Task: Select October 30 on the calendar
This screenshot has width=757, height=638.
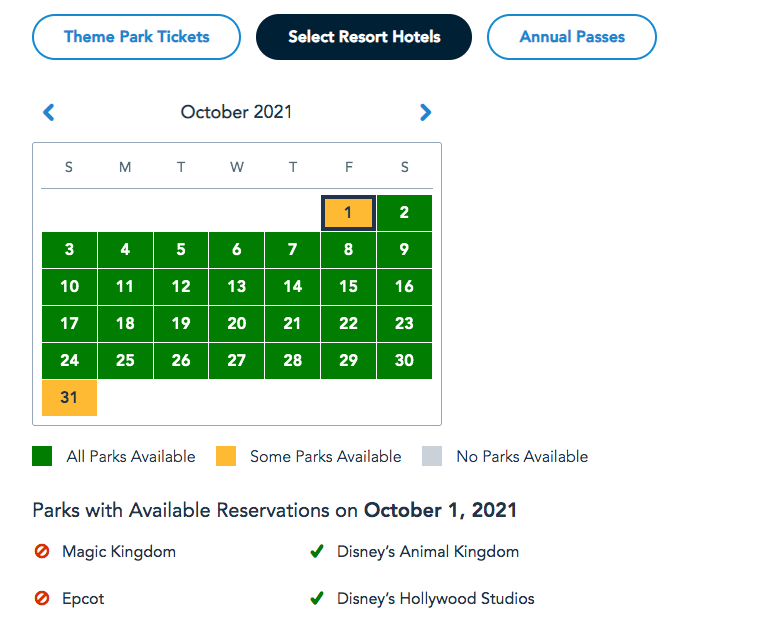Action: coord(404,360)
